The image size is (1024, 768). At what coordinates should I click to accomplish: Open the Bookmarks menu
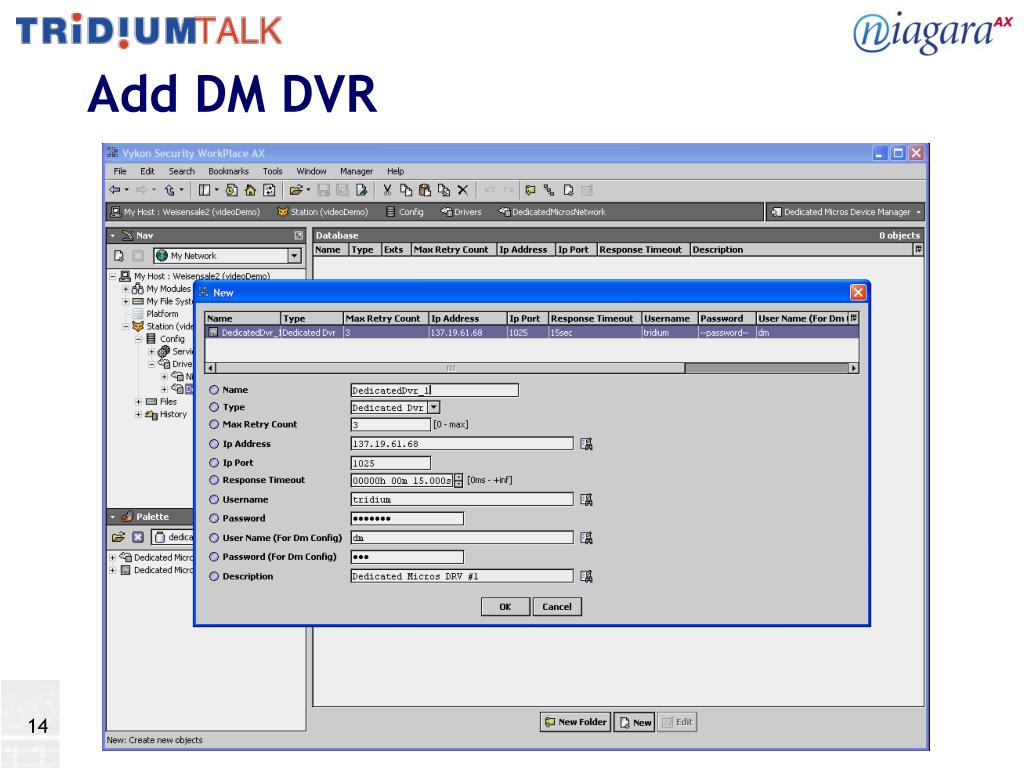coord(228,171)
